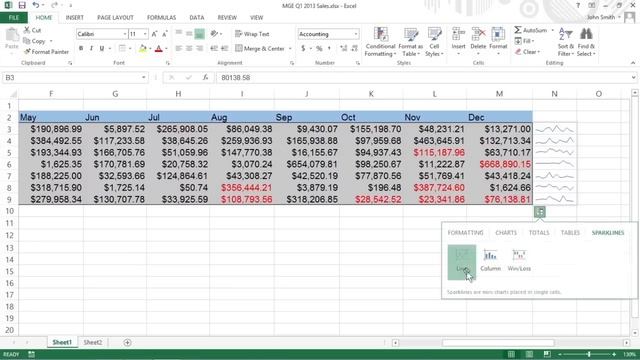
Task: Open Find & Select
Action: pos(586,42)
